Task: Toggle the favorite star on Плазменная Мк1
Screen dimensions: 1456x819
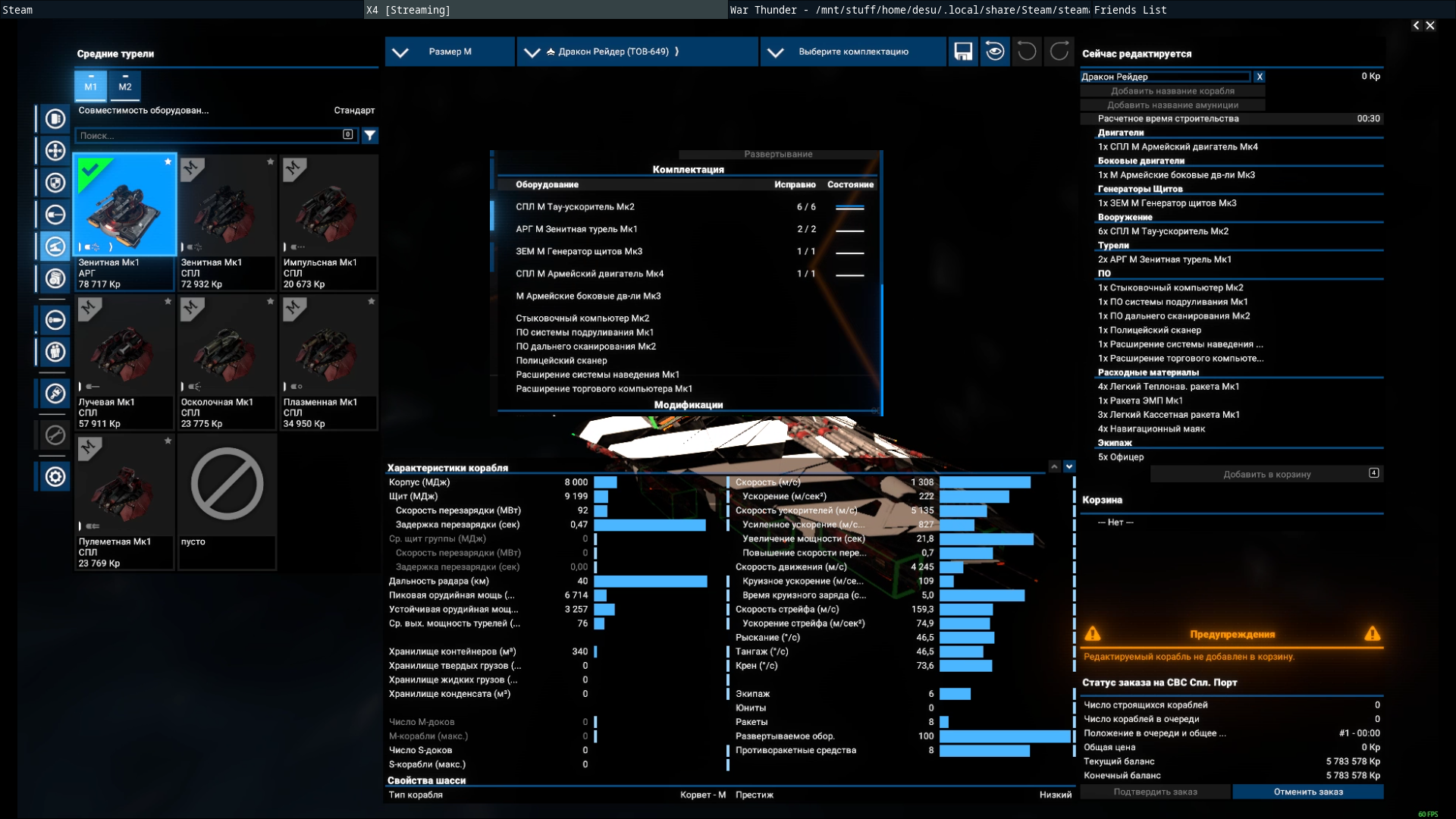Action: (x=372, y=302)
